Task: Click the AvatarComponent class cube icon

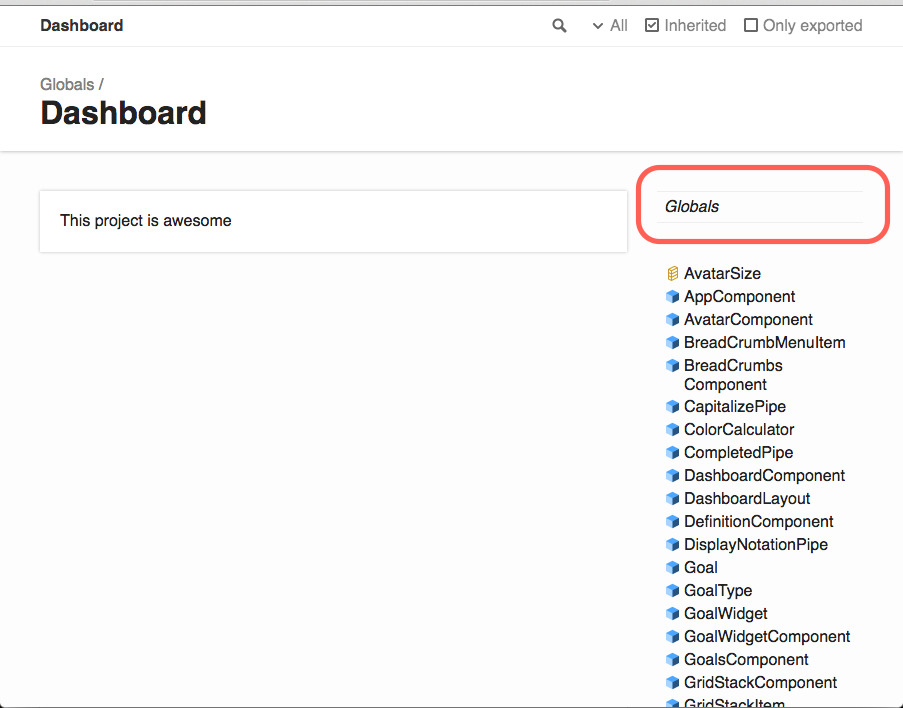Action: coord(672,320)
